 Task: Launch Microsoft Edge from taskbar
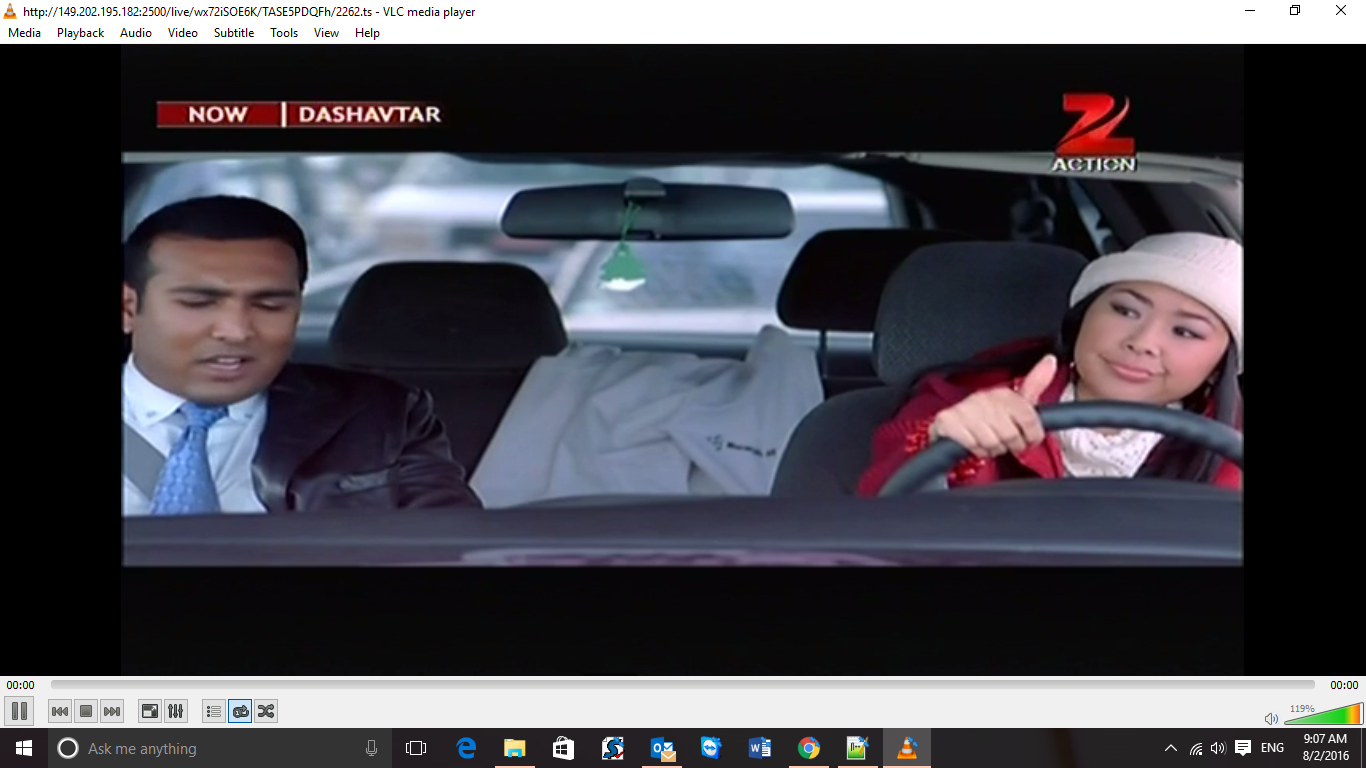point(466,748)
